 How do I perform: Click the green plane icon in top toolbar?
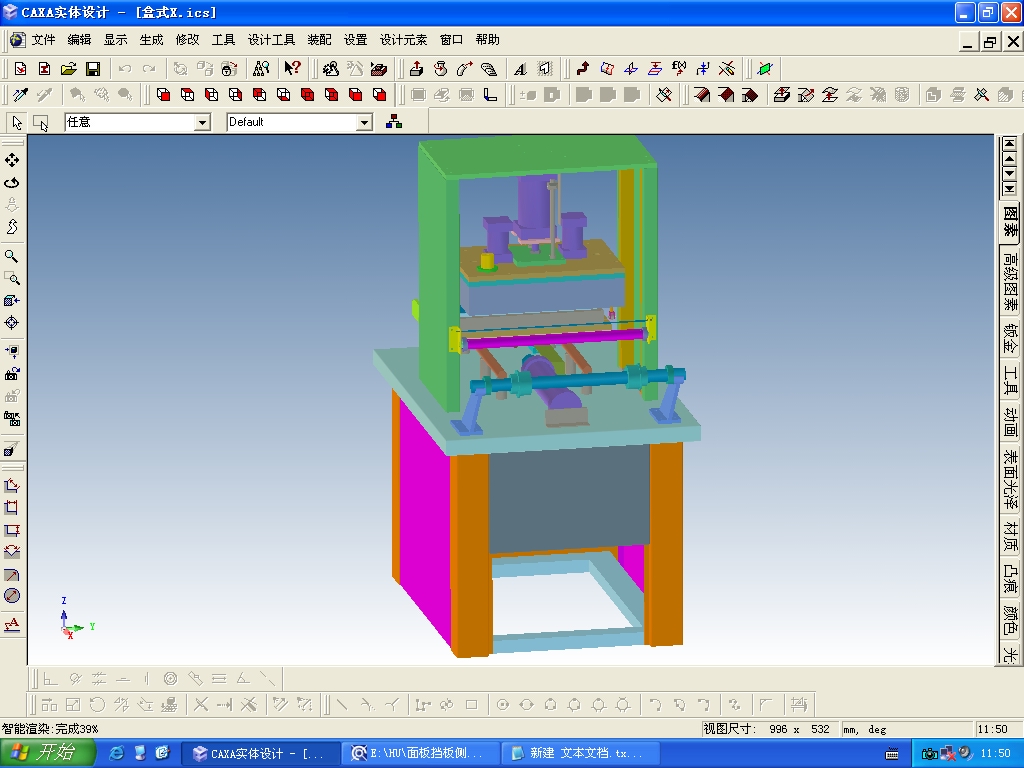[765, 69]
